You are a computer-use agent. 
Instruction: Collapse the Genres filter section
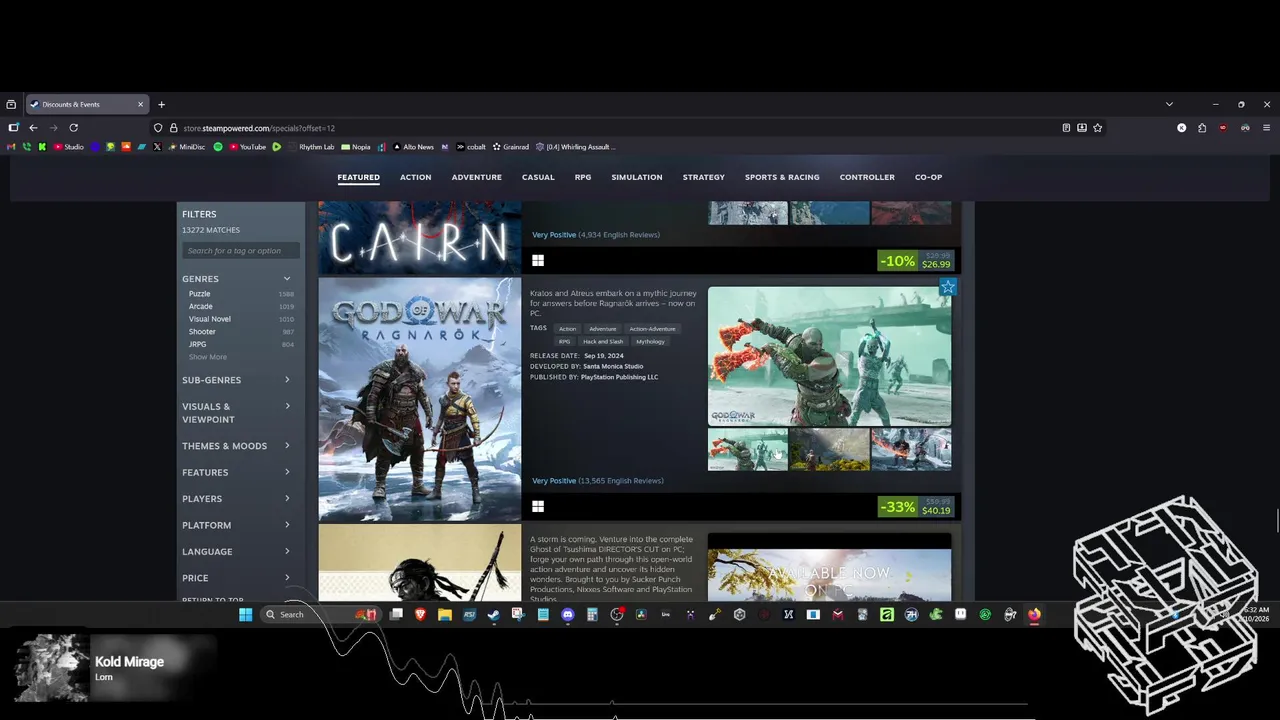238,279
